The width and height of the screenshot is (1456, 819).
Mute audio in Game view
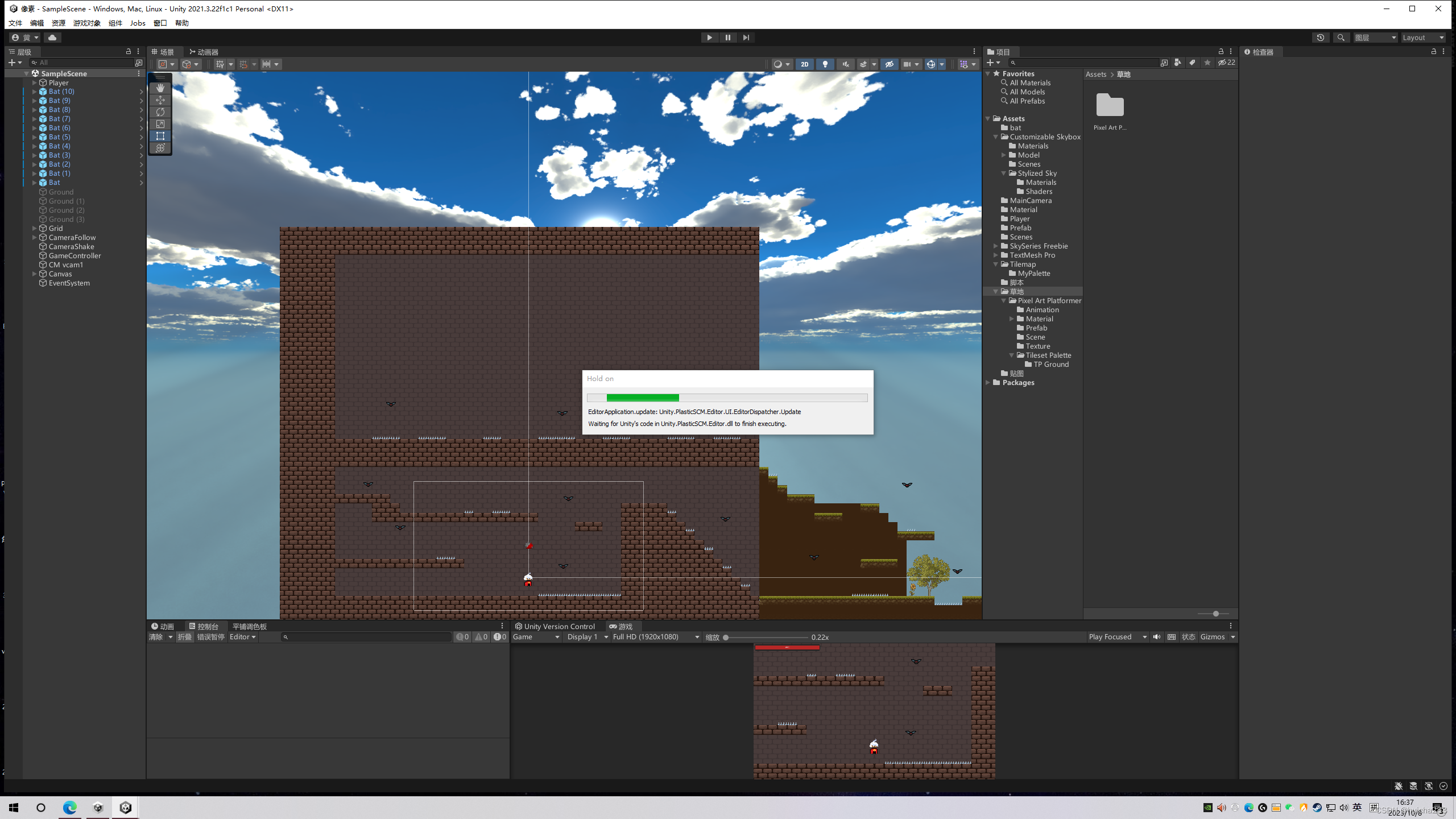[x=1156, y=637]
